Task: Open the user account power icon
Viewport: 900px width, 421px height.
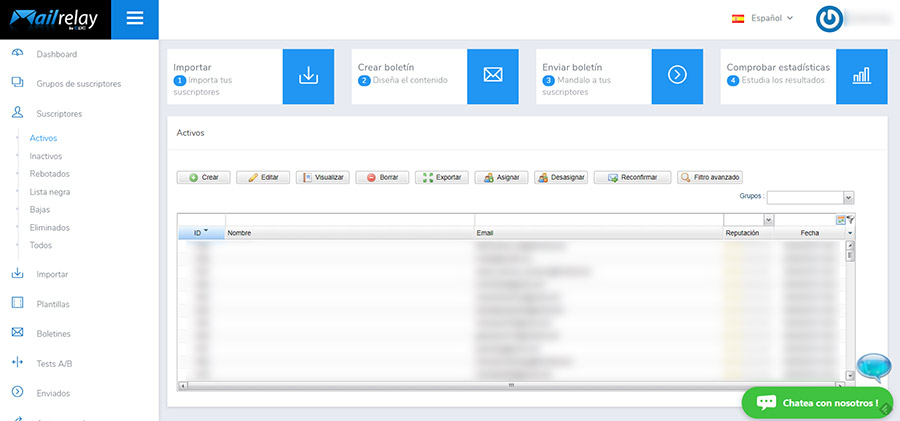Action: point(829,19)
